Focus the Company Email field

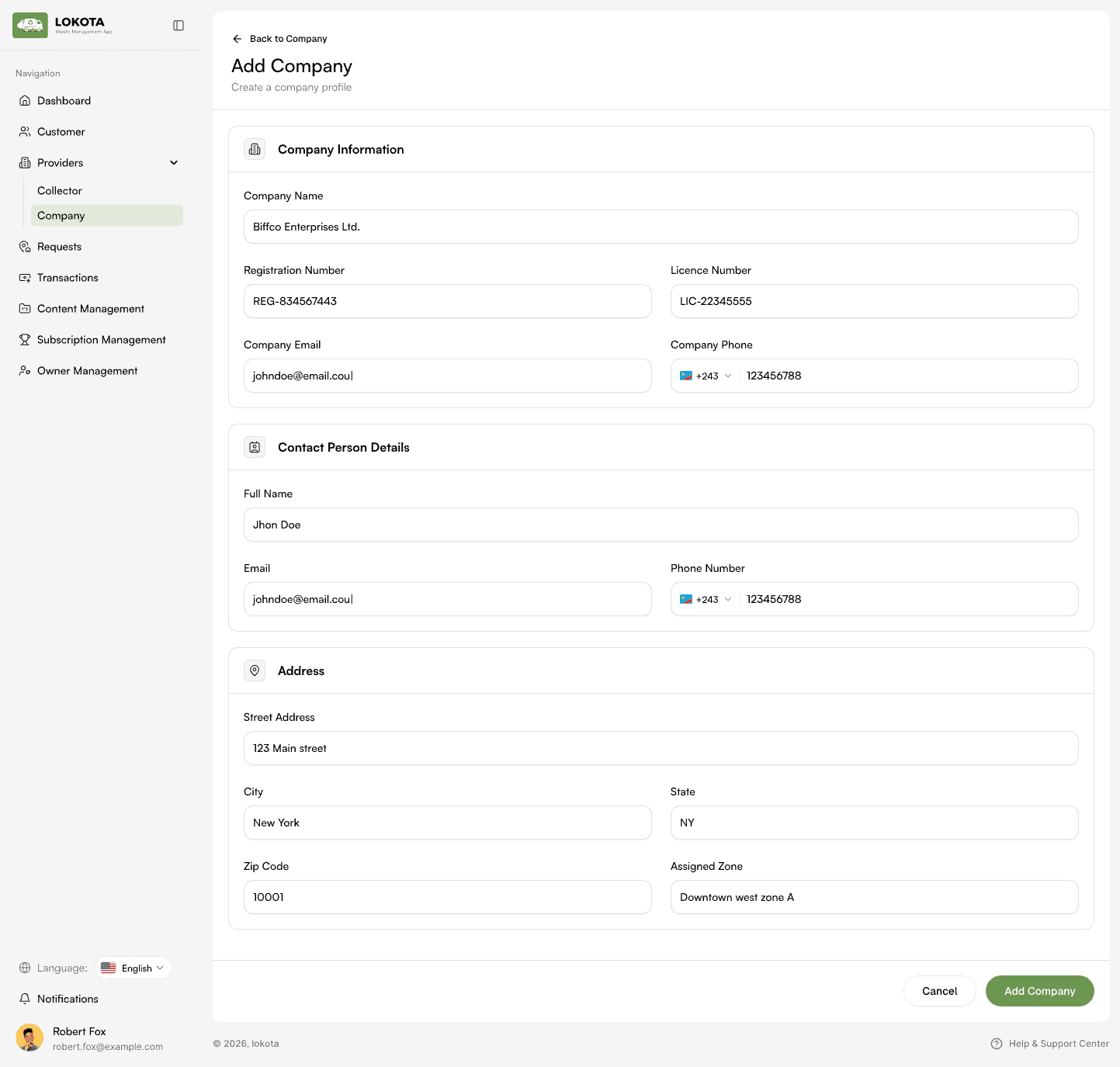pyautogui.click(x=448, y=376)
